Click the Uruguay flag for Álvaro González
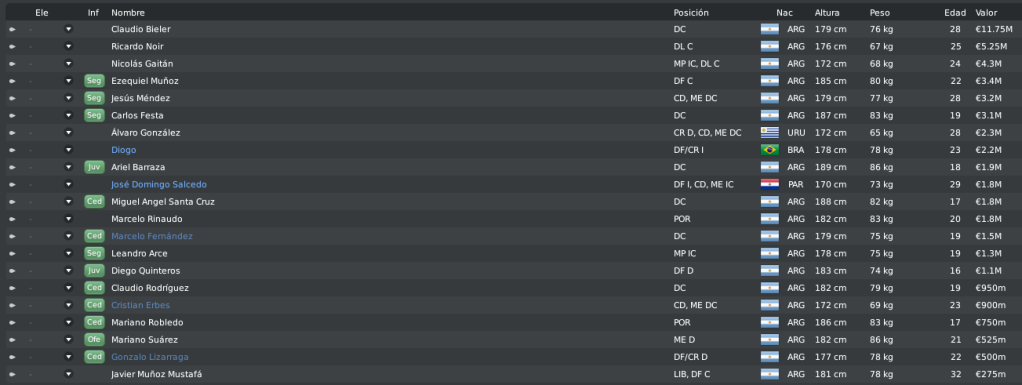The width and height of the screenshot is (1022, 385). click(770, 132)
